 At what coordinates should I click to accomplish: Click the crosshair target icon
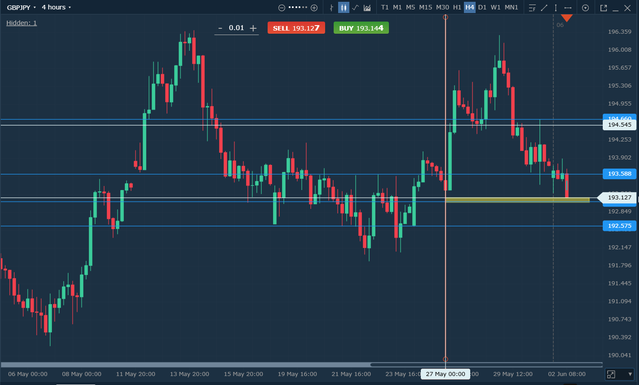585,8
